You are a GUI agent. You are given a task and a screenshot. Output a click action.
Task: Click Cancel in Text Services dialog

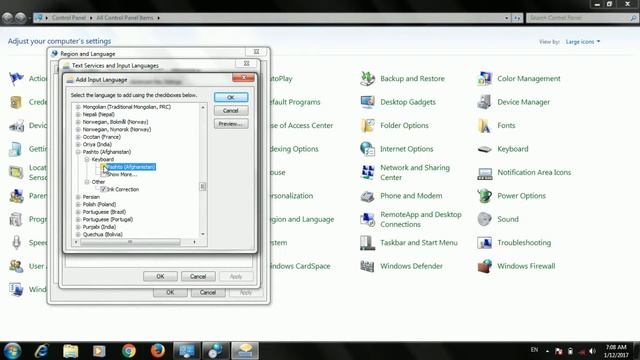[x=198, y=276]
